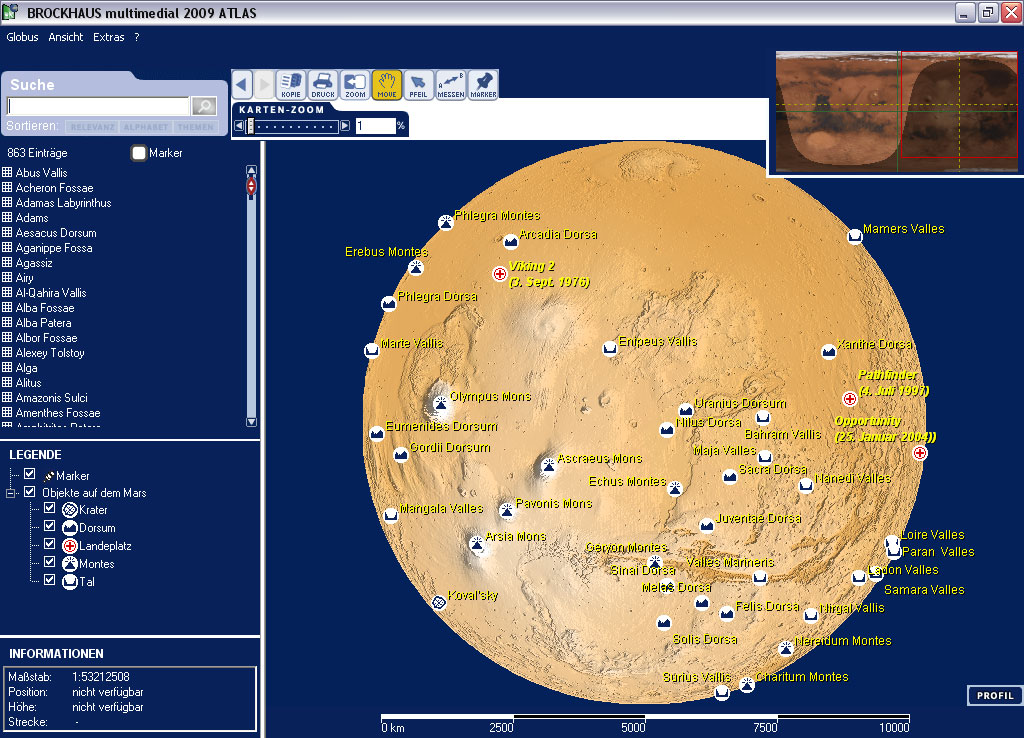Select Amazonis Sulci in the list
Image resolution: width=1024 pixels, height=738 pixels.
(x=51, y=398)
